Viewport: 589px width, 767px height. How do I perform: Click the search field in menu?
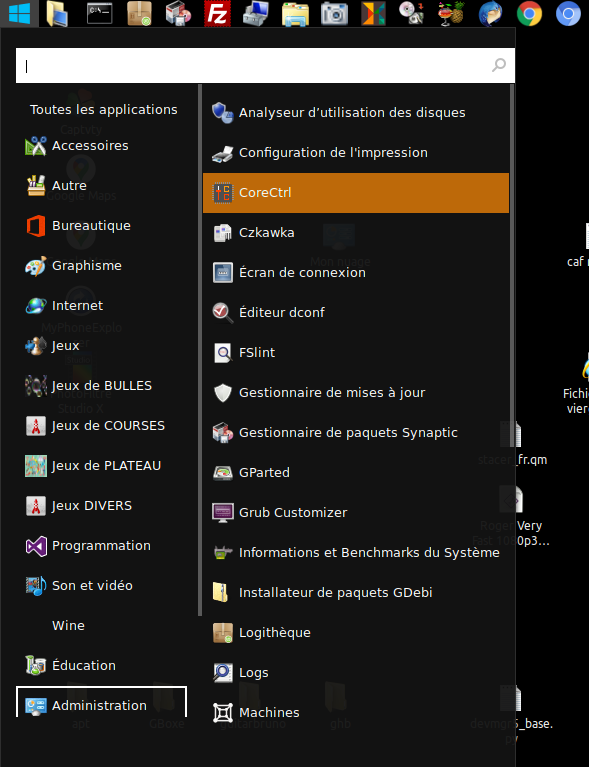pos(265,66)
